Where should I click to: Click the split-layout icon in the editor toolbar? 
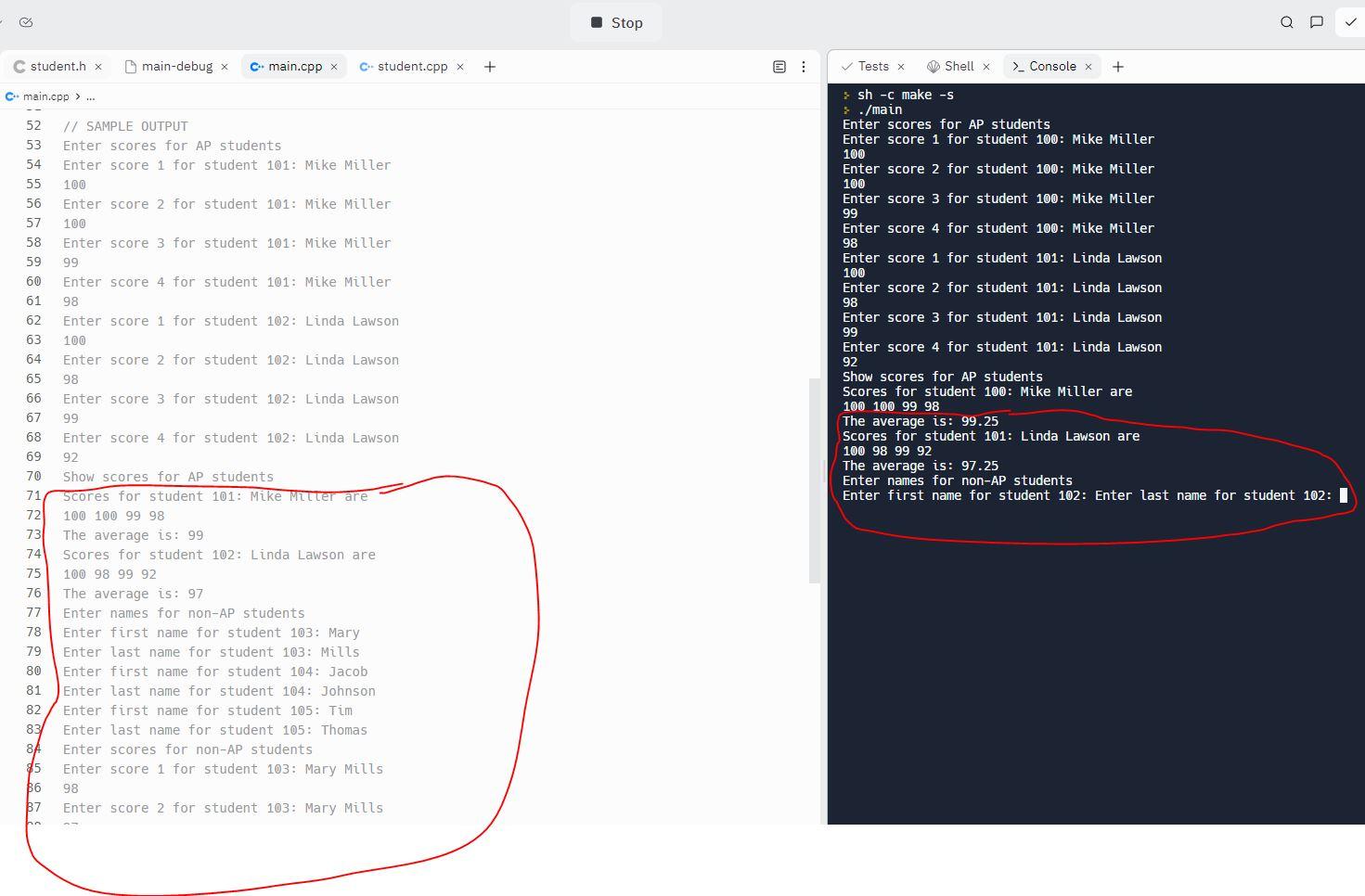778,66
